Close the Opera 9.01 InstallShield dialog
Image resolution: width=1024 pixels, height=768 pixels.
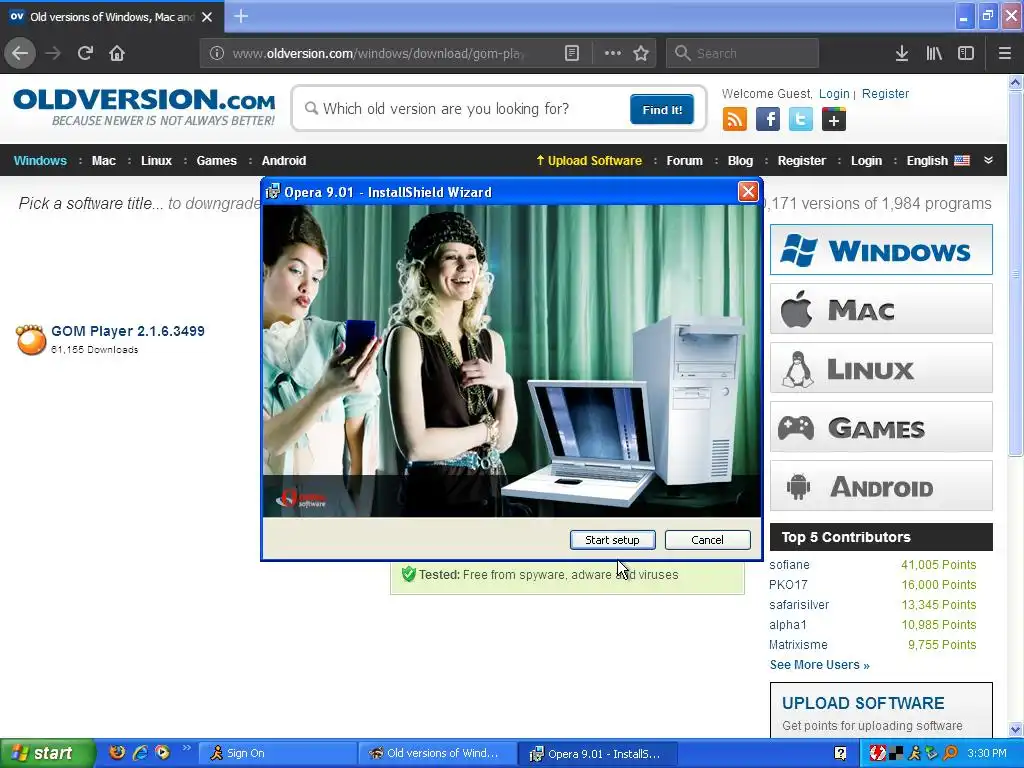tap(748, 191)
